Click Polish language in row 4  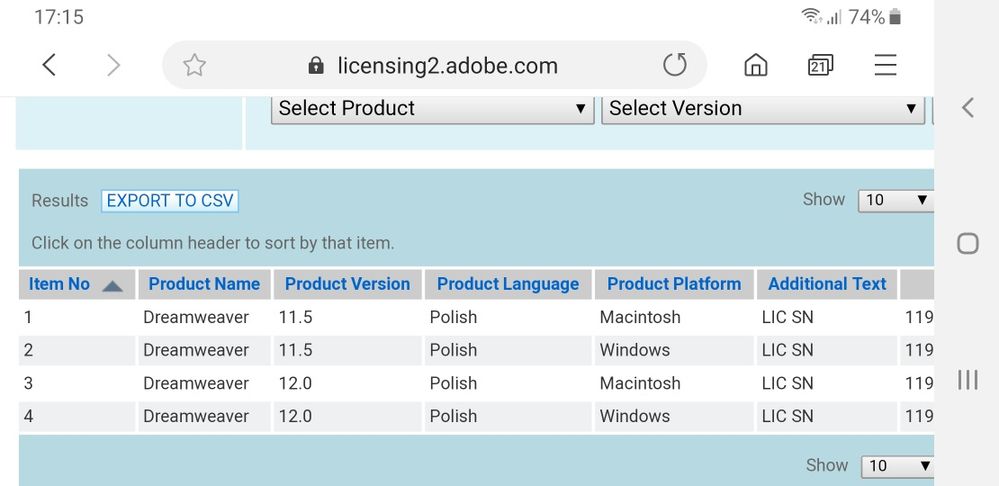[x=453, y=416]
